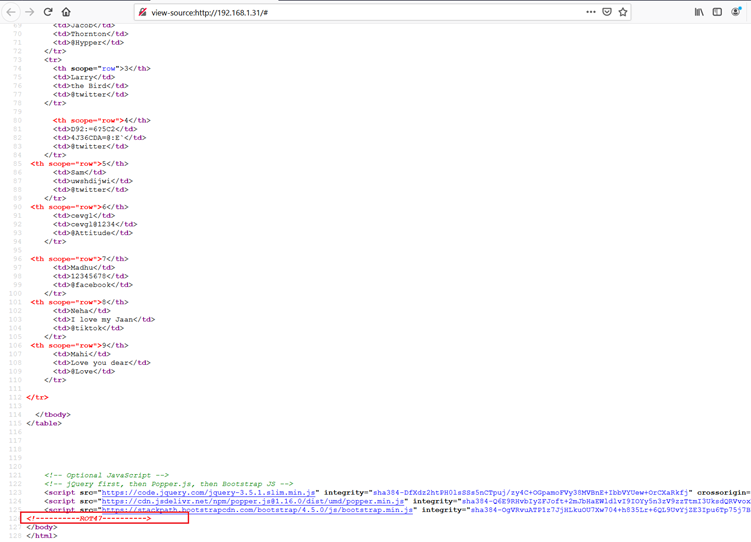
Task: Click the Optional JavaScript comment line
Action: (x=106, y=475)
